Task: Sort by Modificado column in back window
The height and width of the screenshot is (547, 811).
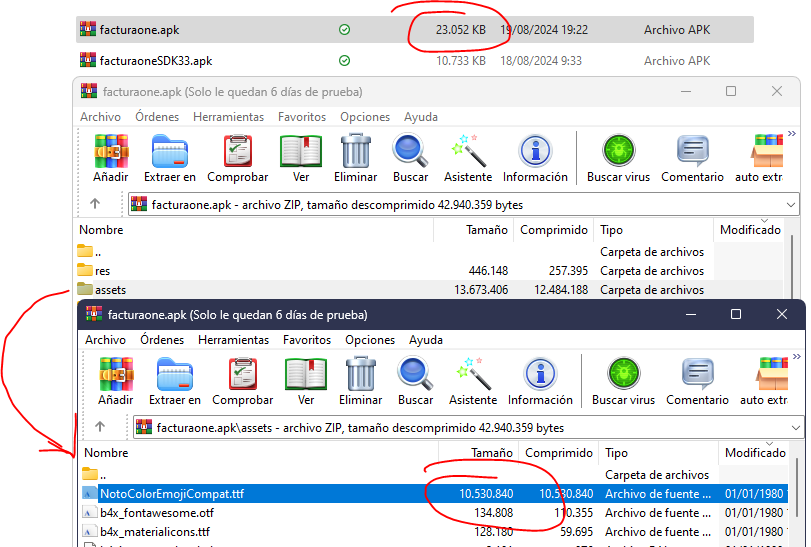Action: [x=748, y=230]
